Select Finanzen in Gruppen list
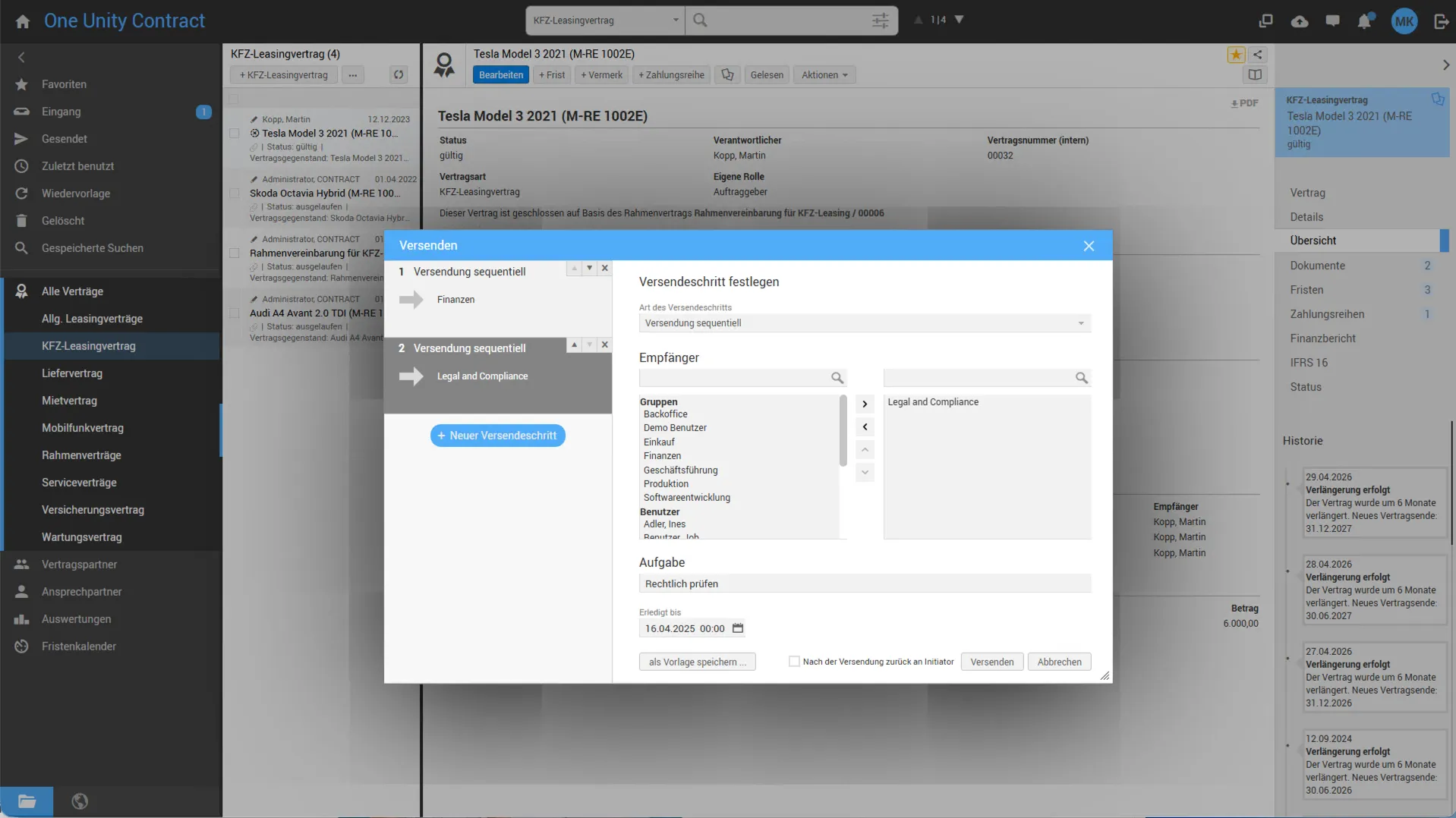 (663, 456)
